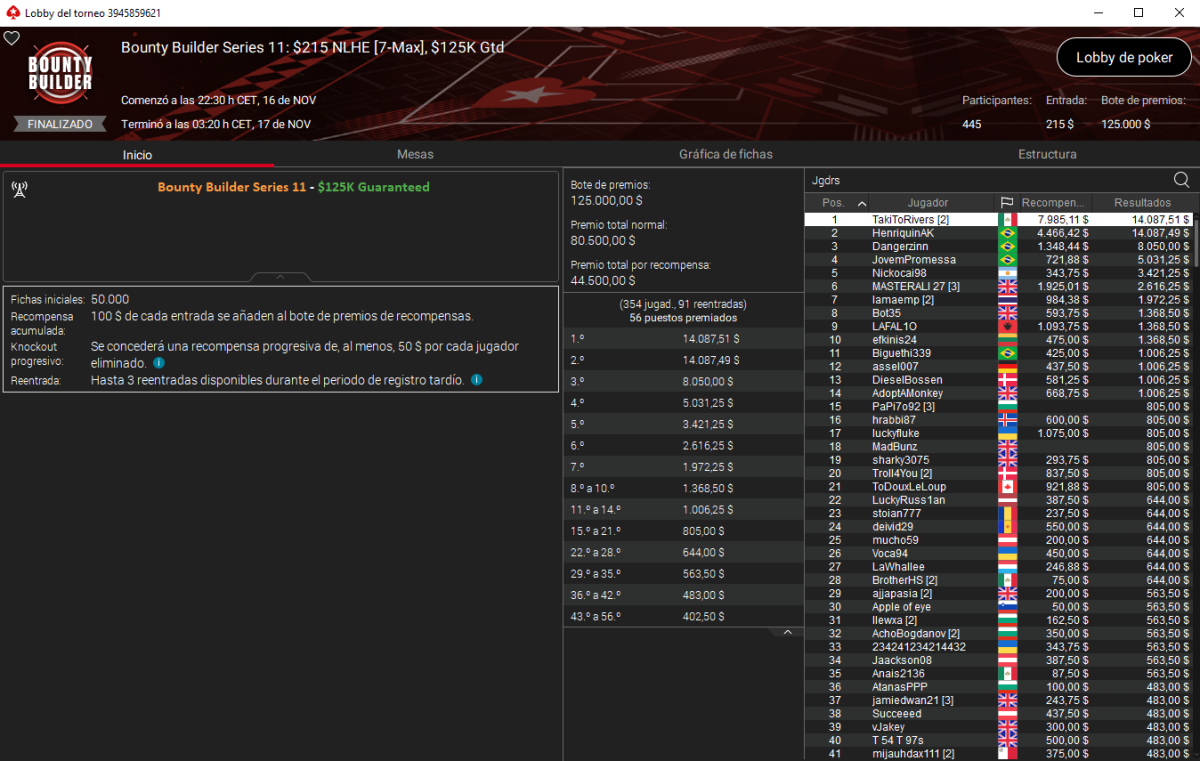Go to the Estructura tab

point(1047,154)
